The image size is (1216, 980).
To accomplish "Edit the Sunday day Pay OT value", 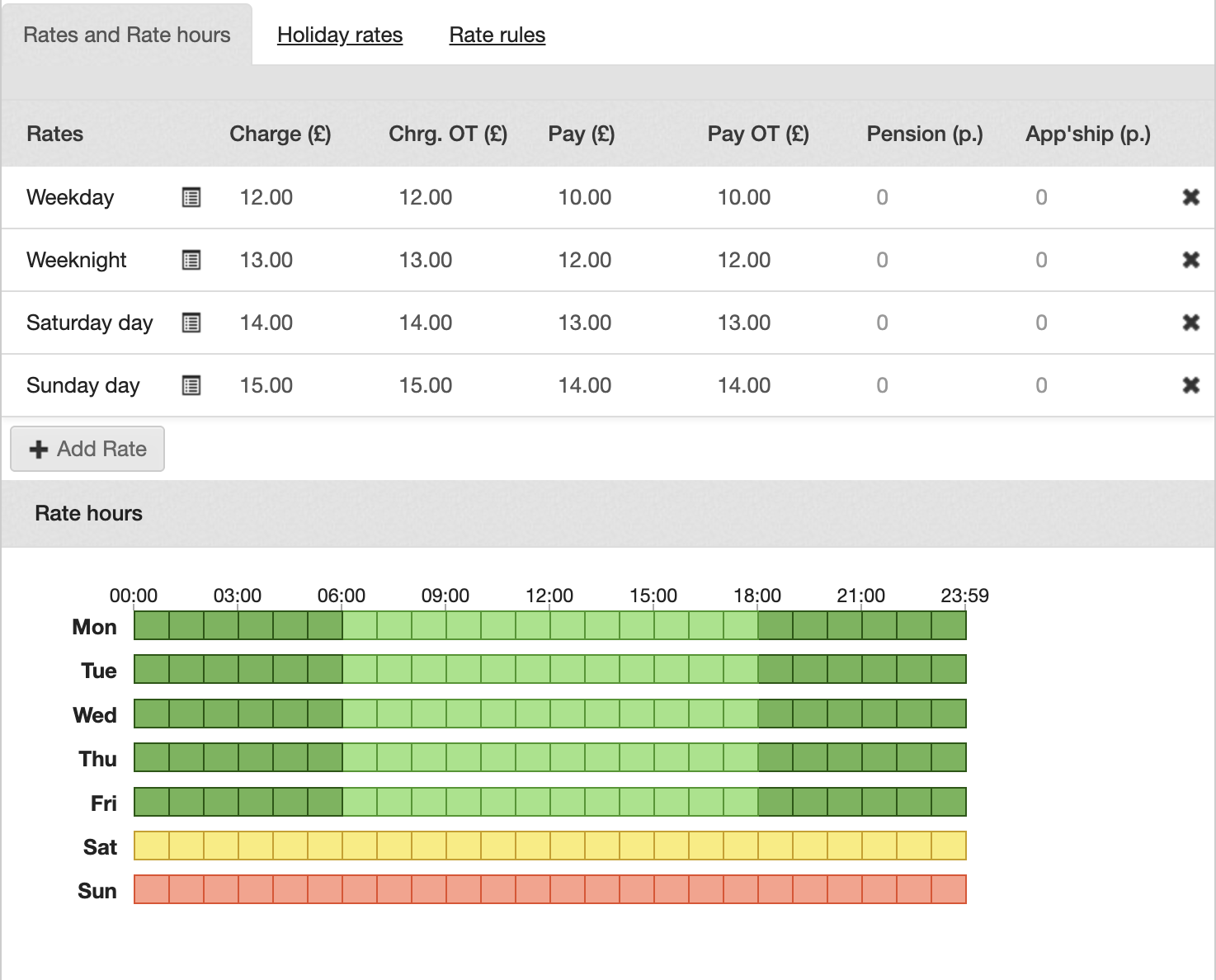I will [744, 385].
